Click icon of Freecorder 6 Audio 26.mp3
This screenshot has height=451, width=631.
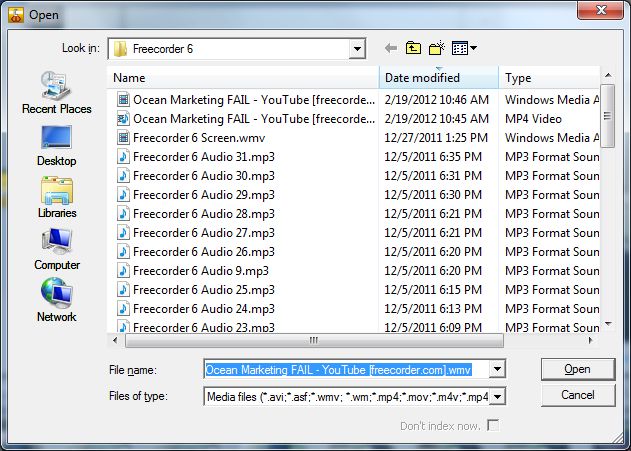(x=123, y=252)
